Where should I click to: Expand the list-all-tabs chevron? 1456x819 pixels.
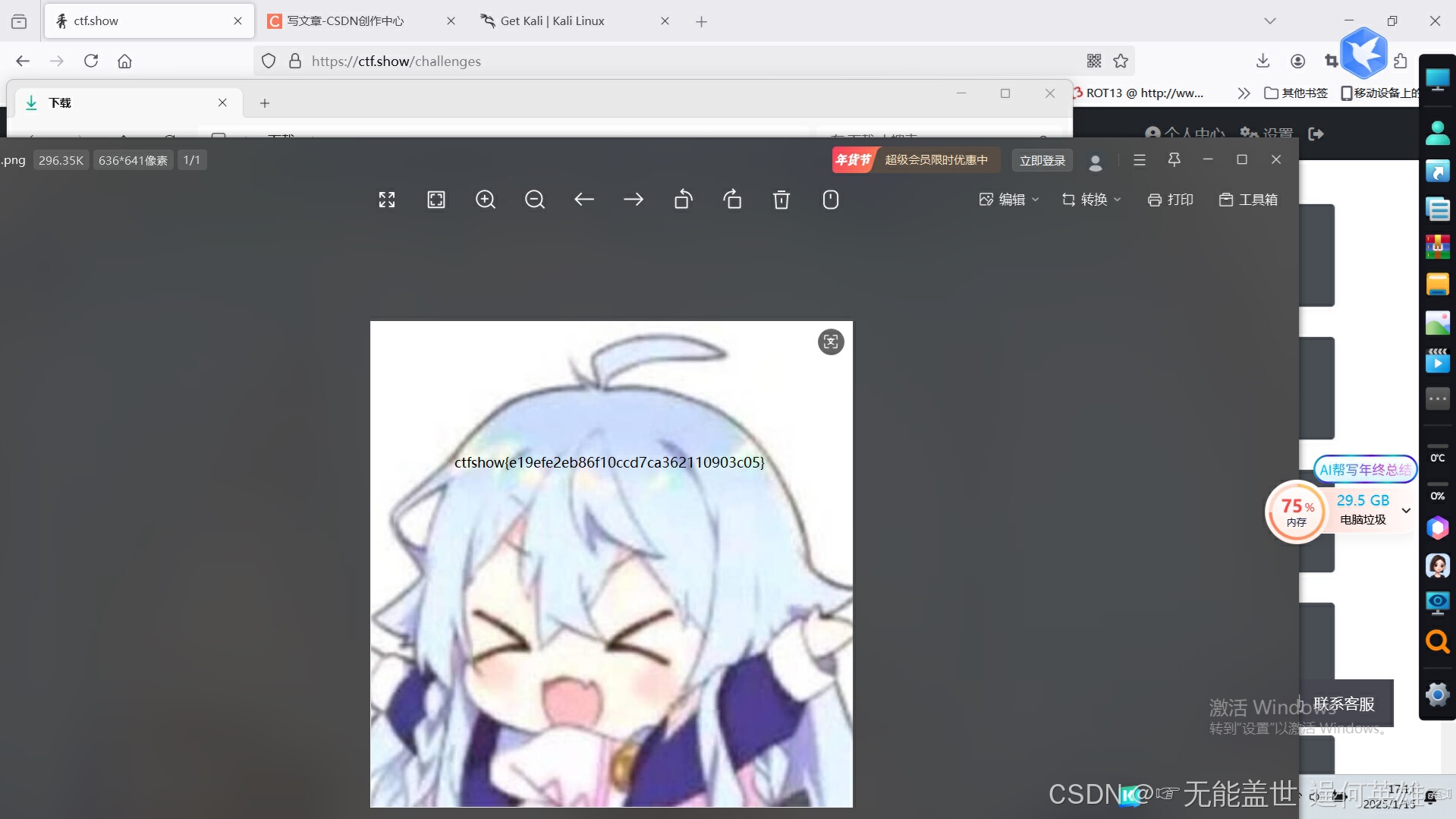point(1269,21)
